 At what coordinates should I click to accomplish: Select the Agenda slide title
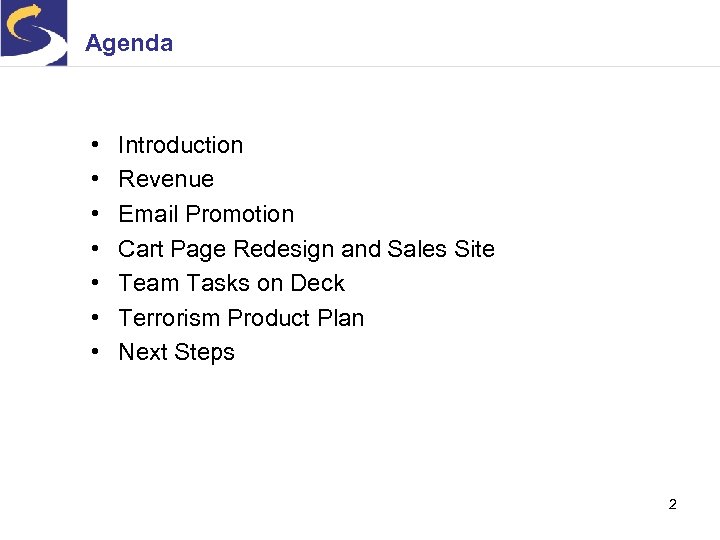129,43
